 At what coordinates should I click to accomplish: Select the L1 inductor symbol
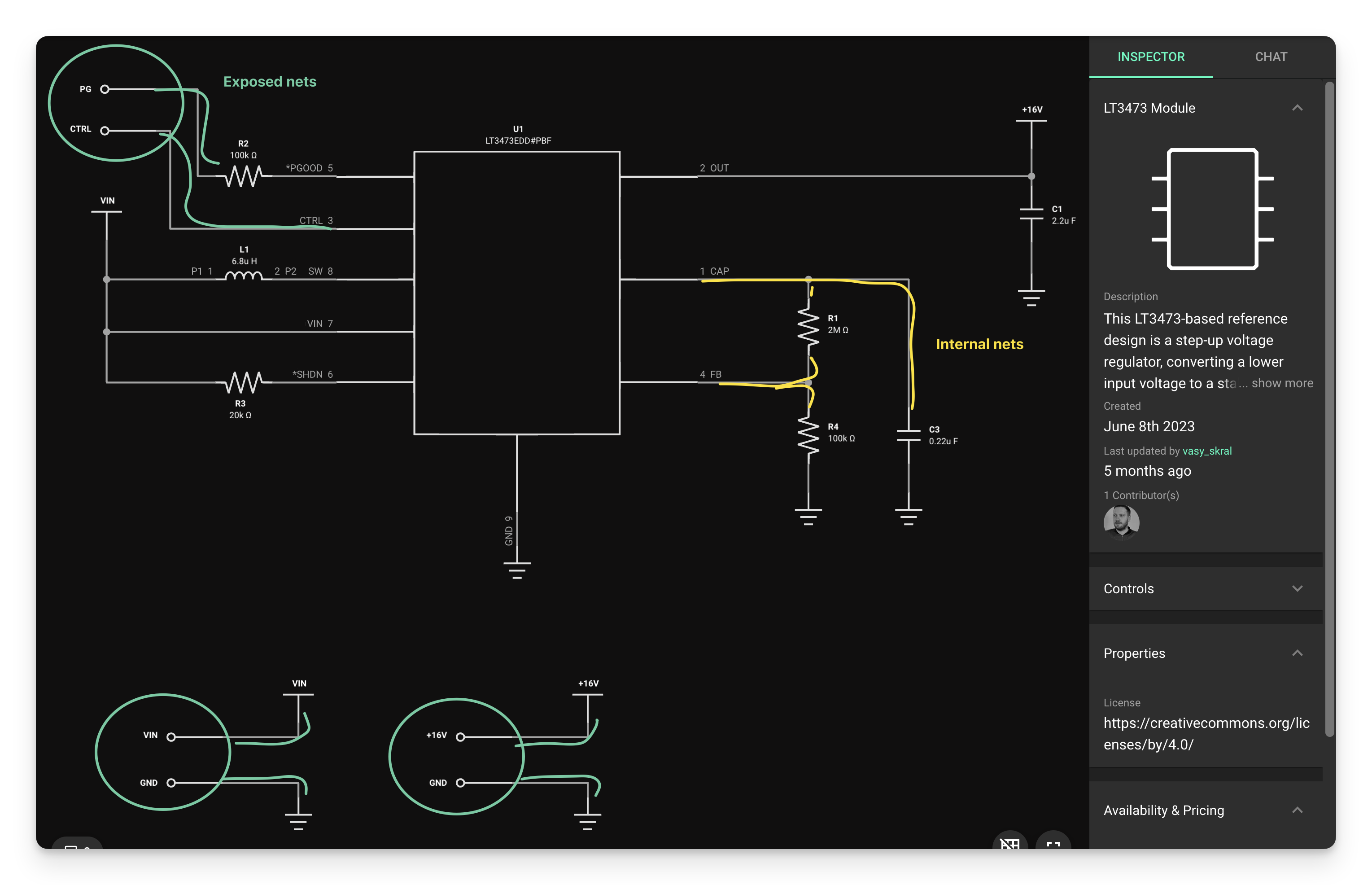(244, 276)
